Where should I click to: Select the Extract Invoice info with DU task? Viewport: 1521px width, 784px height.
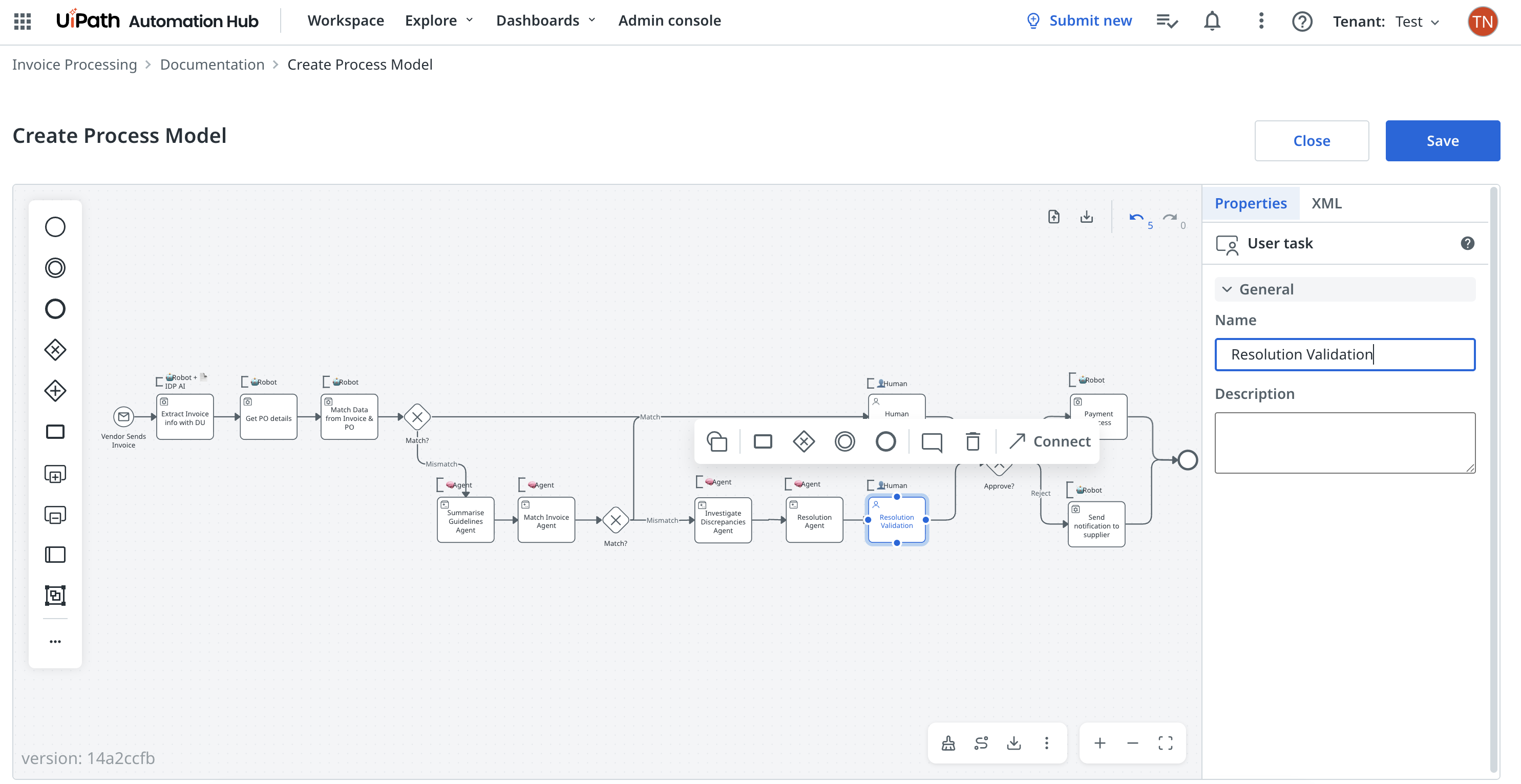[x=185, y=417]
